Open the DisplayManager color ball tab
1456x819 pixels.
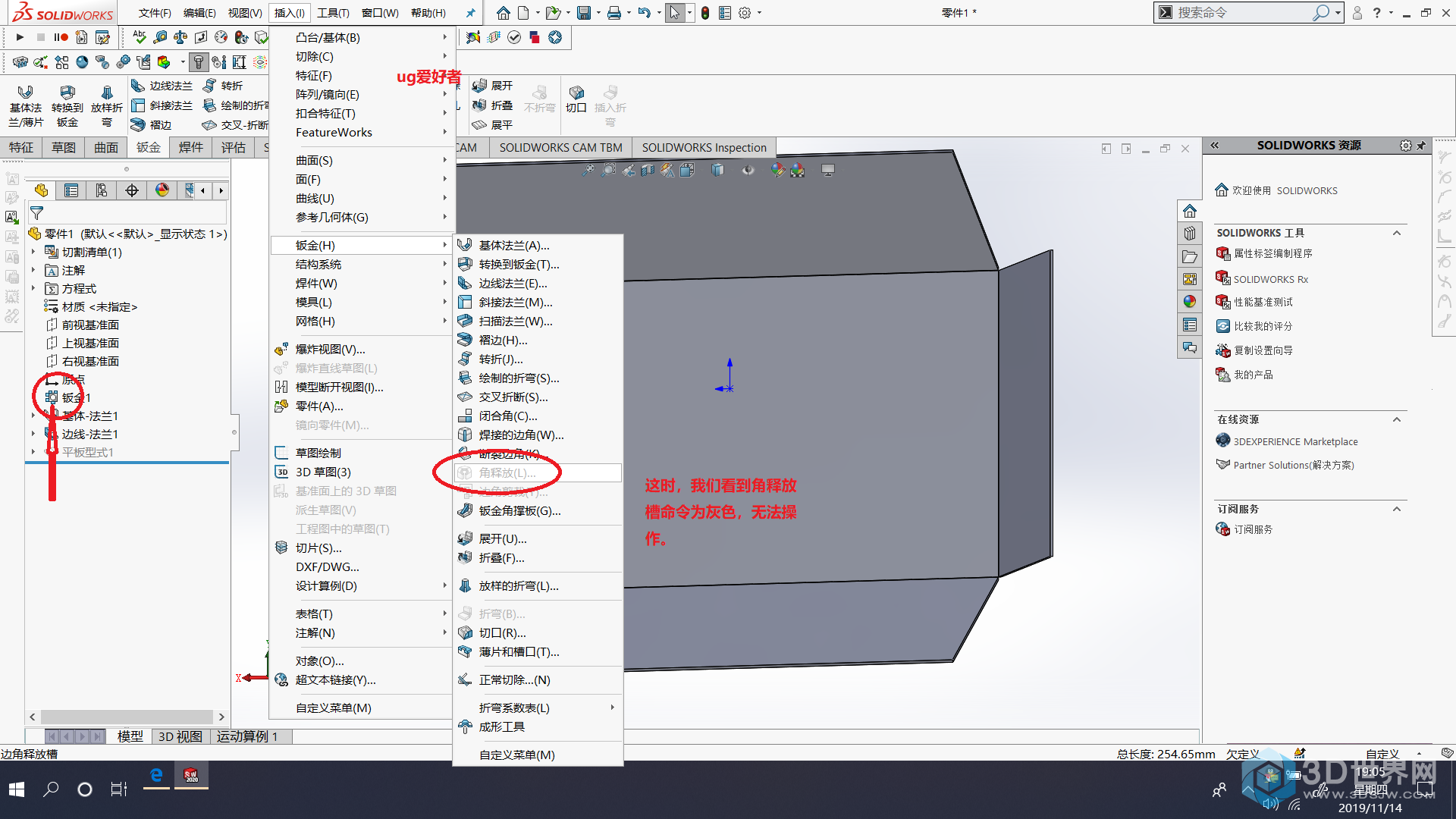162,190
